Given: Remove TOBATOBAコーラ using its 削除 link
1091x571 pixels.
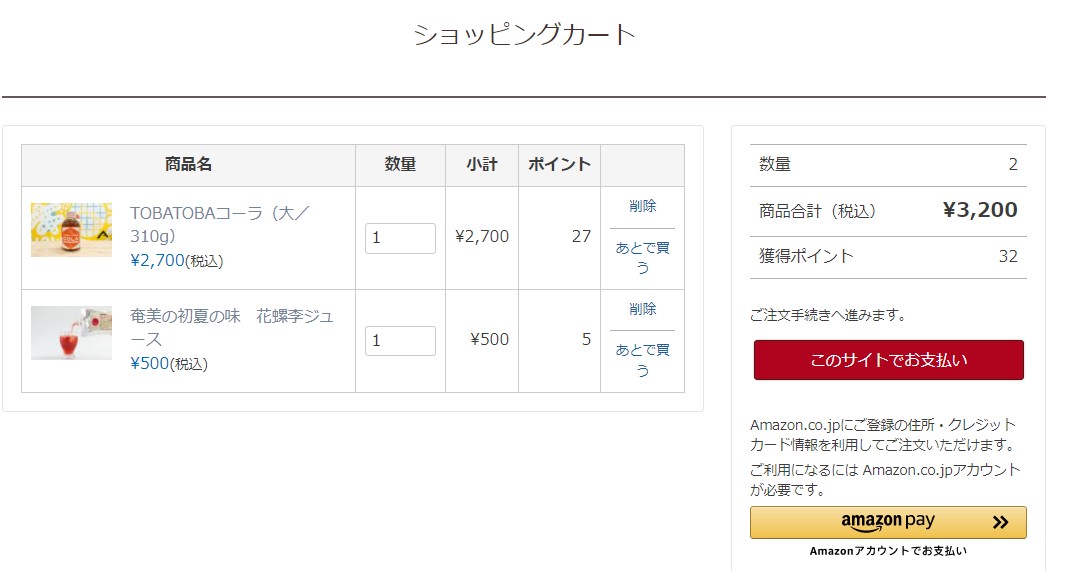Looking at the screenshot, I should click(x=643, y=206).
